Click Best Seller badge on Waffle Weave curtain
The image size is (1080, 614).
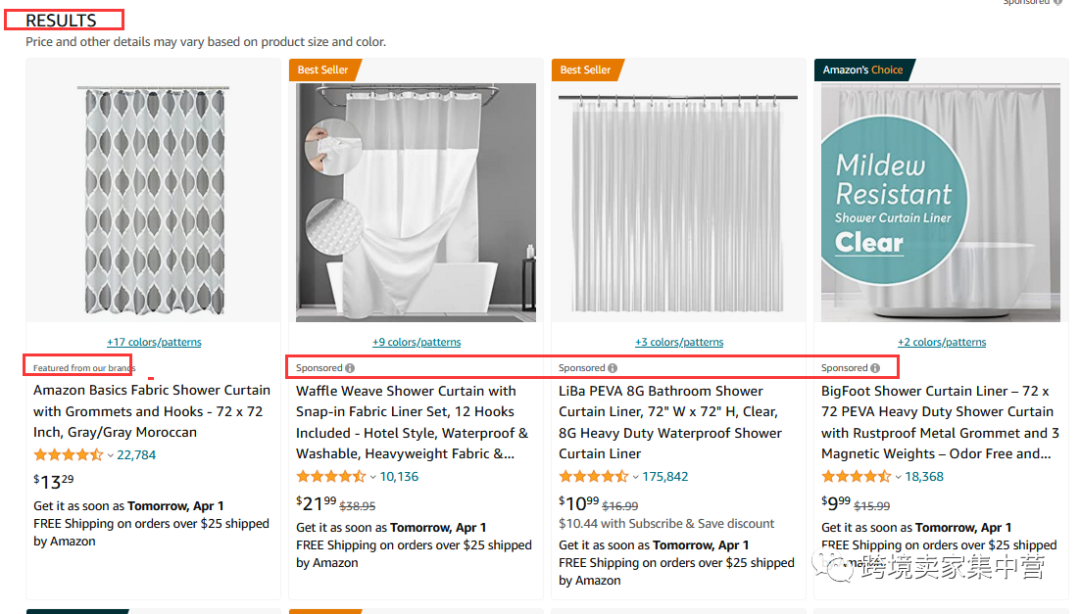323,70
